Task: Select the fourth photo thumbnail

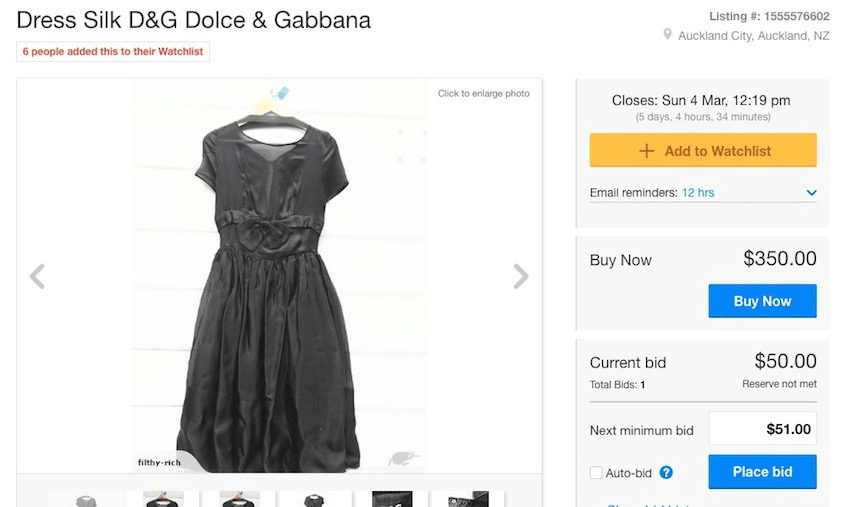Action: pos(315,499)
